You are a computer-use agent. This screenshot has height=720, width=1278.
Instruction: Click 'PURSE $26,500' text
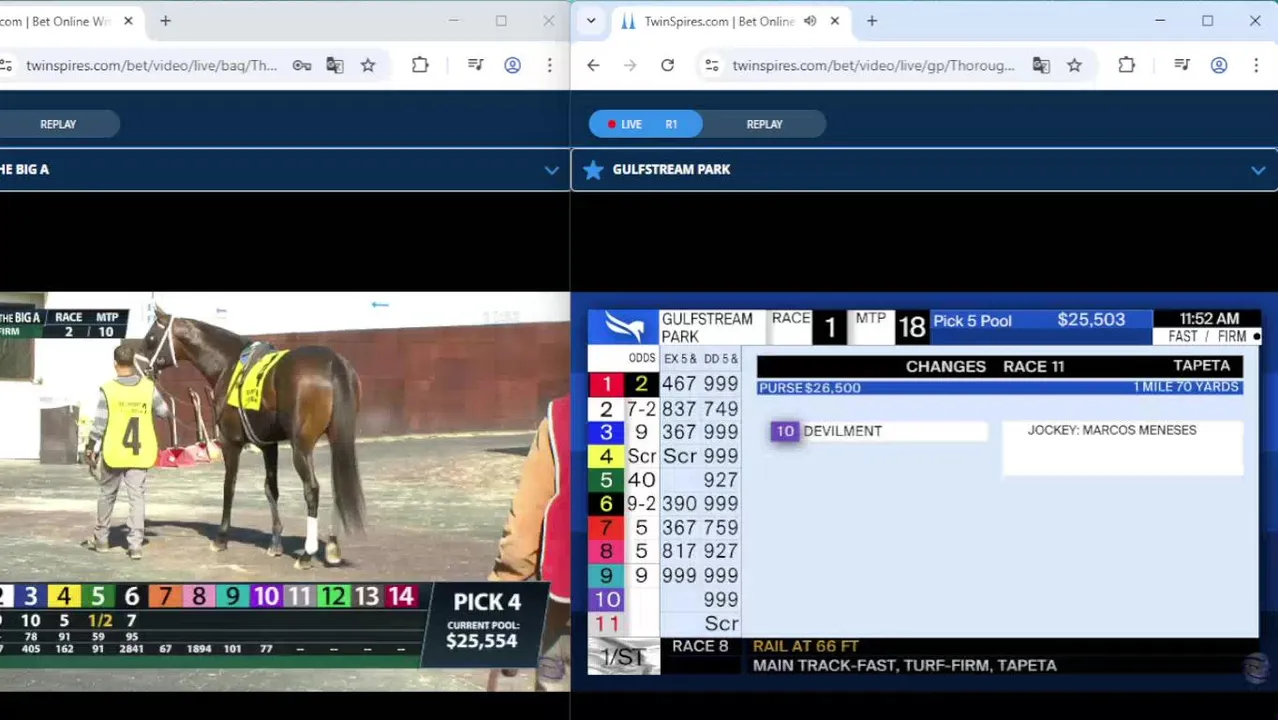[x=810, y=388]
